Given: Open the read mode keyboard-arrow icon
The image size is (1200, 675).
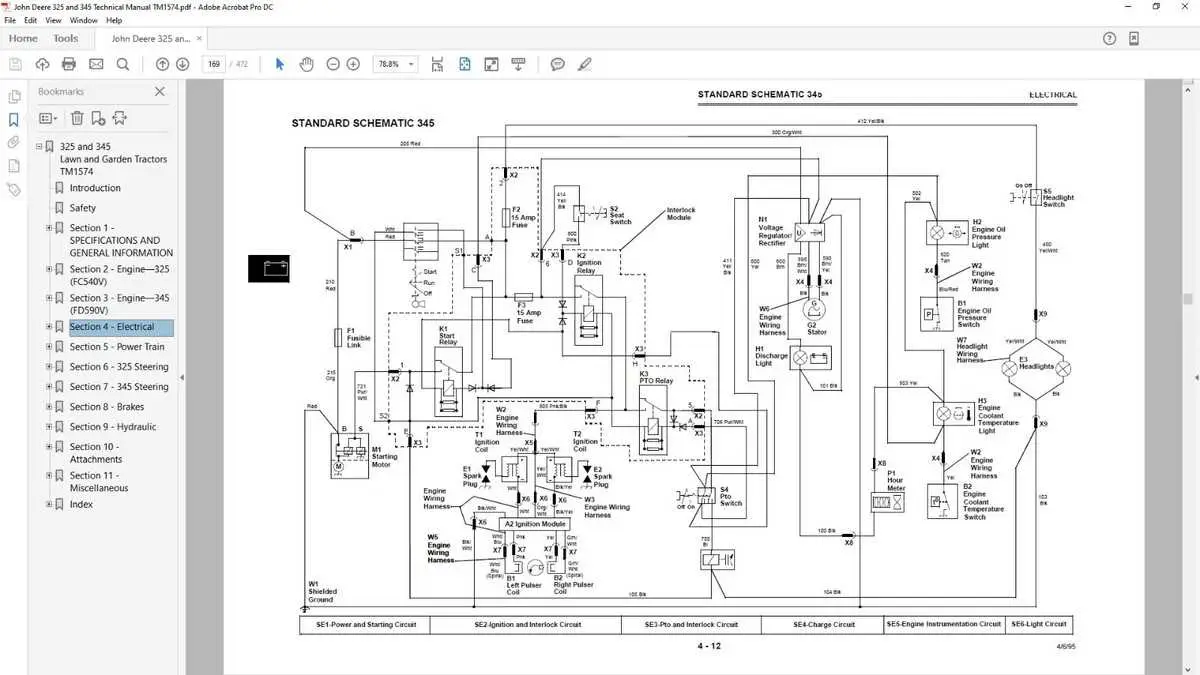Looking at the screenshot, I should click(x=519, y=64).
